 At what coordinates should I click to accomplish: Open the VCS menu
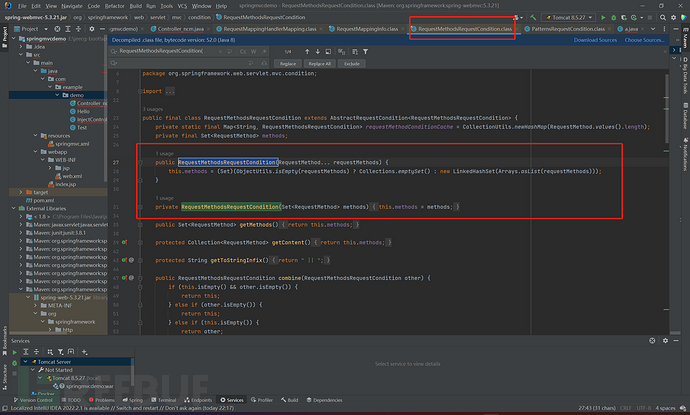[x=182, y=6]
